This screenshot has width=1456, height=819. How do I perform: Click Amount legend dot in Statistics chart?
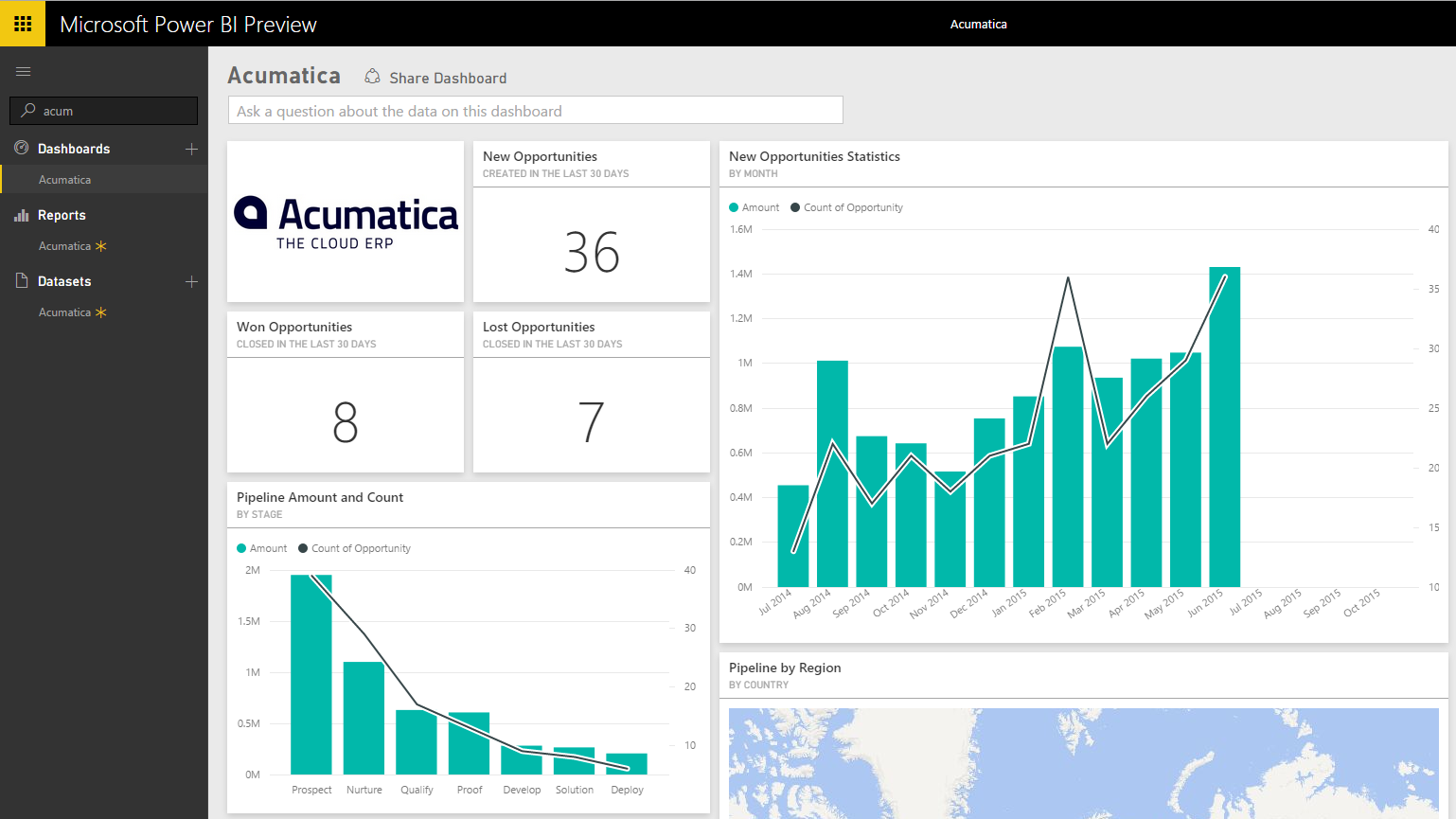coord(734,207)
